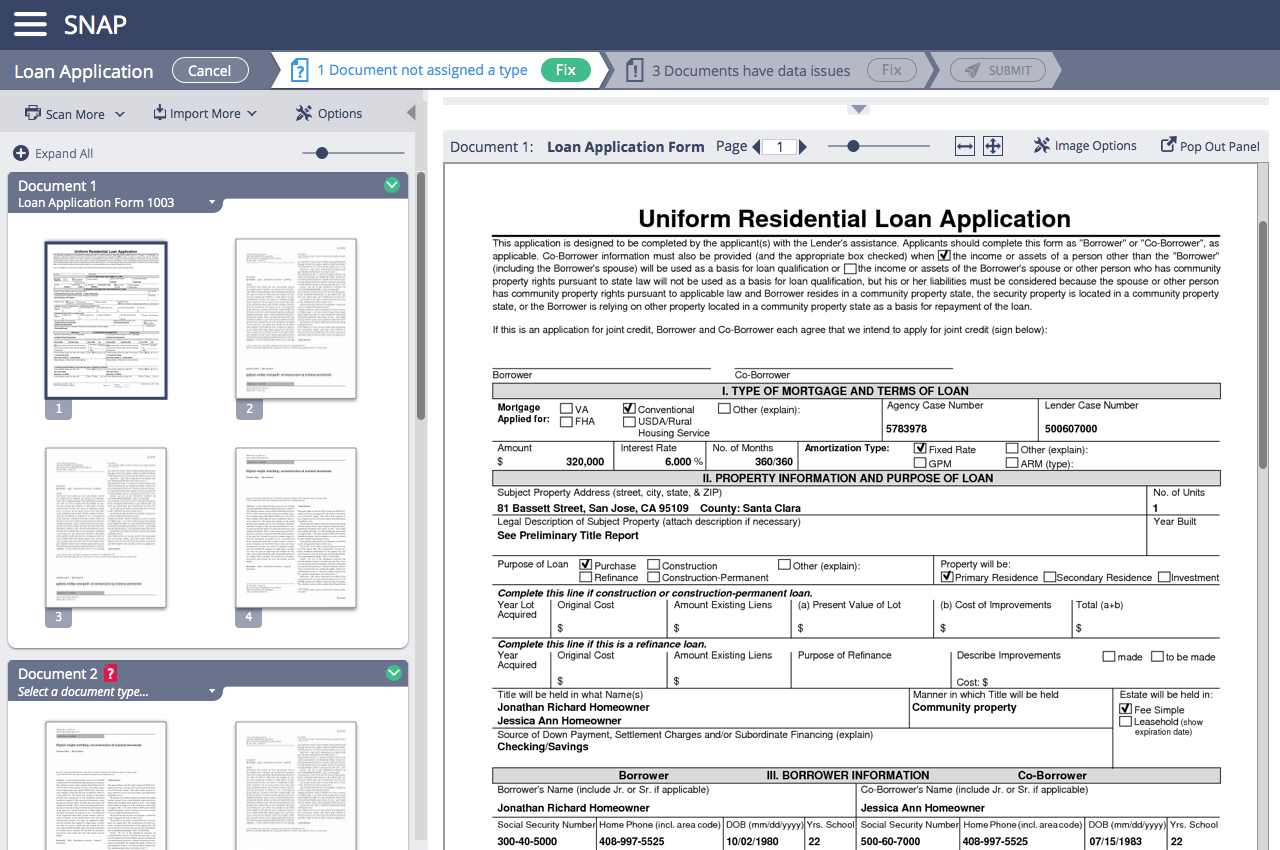Open Image Options

(x=1085, y=146)
